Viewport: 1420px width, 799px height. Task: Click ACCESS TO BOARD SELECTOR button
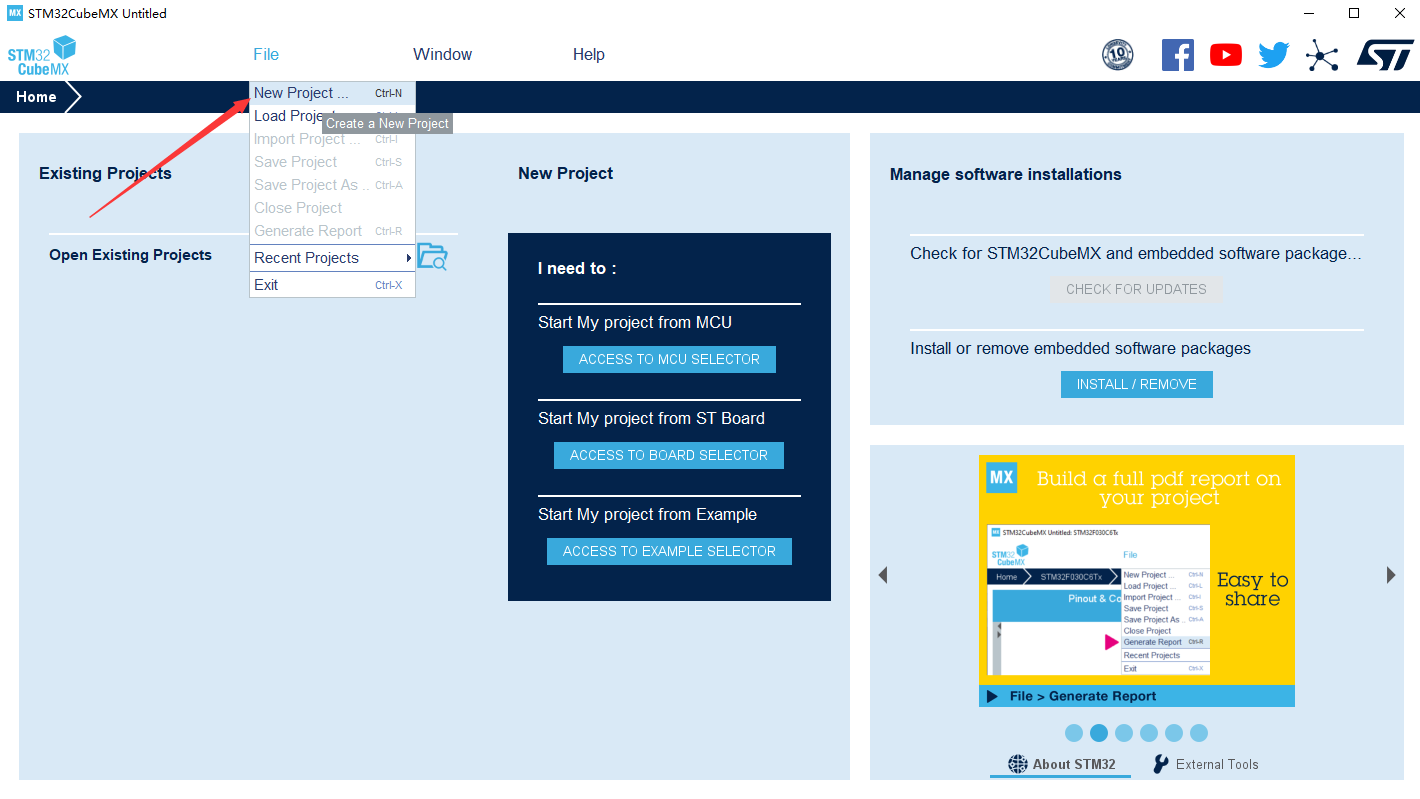[669, 455]
